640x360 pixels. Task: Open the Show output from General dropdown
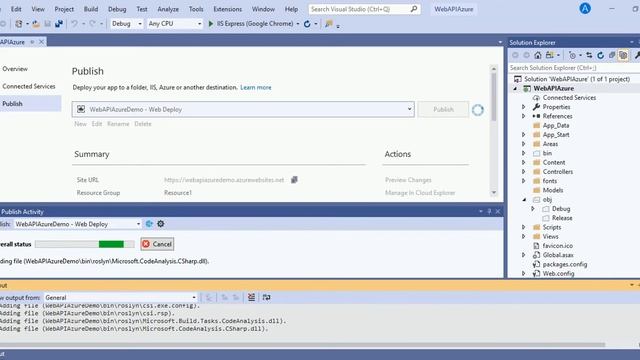[120, 298]
